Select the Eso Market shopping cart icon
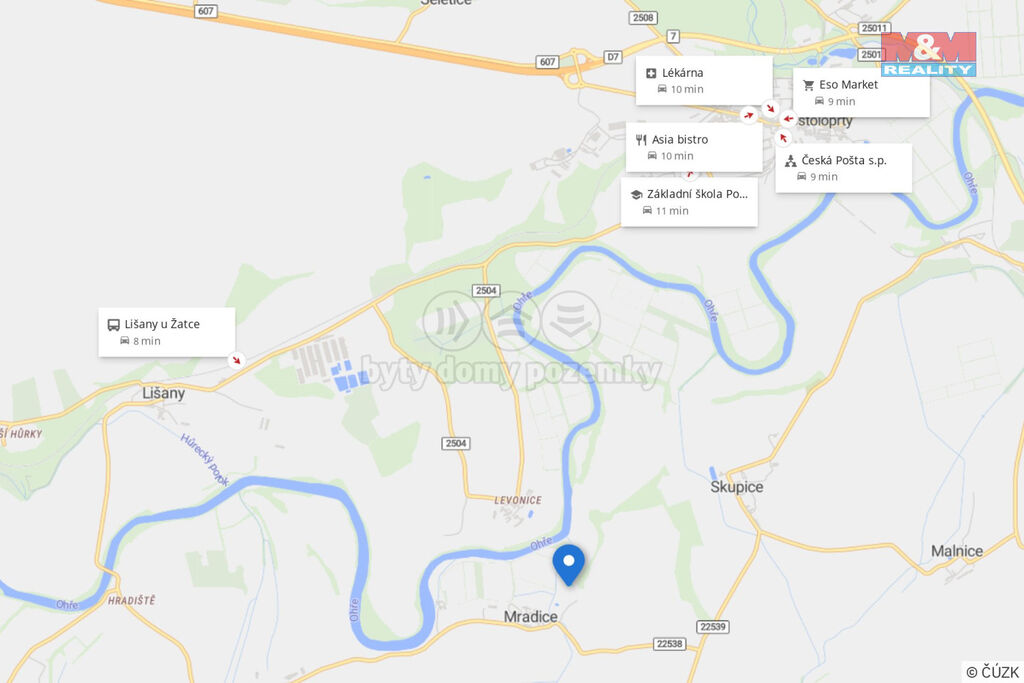The image size is (1024, 683). coord(808,85)
